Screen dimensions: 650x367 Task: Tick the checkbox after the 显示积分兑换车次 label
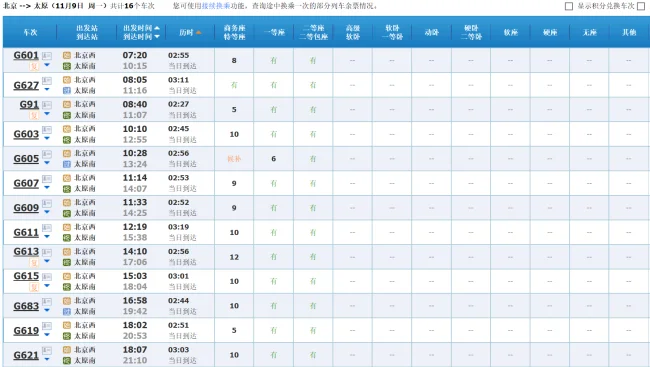click(641, 6)
